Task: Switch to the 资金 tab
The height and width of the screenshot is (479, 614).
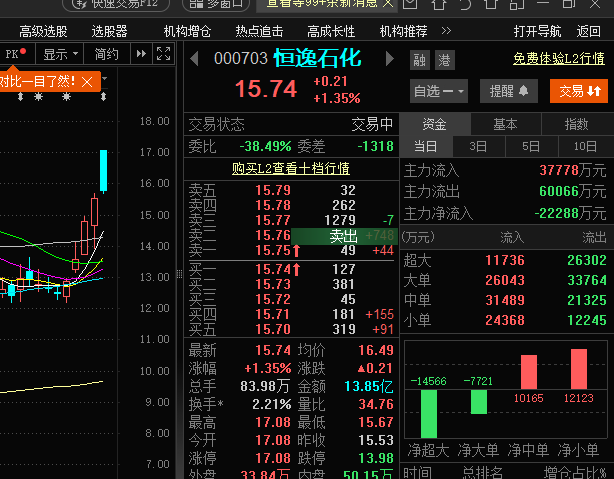Action: coord(435,124)
